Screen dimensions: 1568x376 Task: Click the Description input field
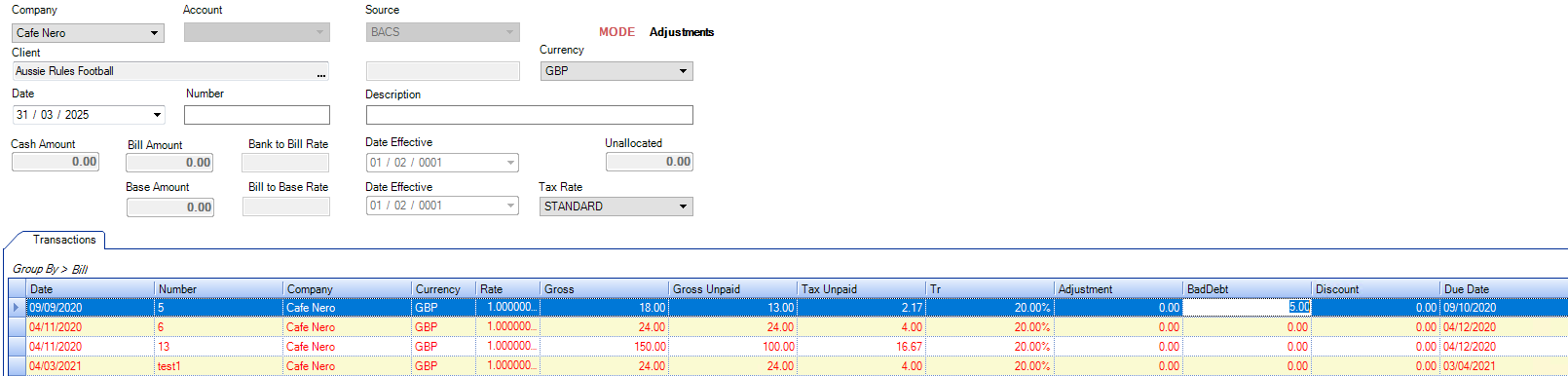tap(530, 115)
